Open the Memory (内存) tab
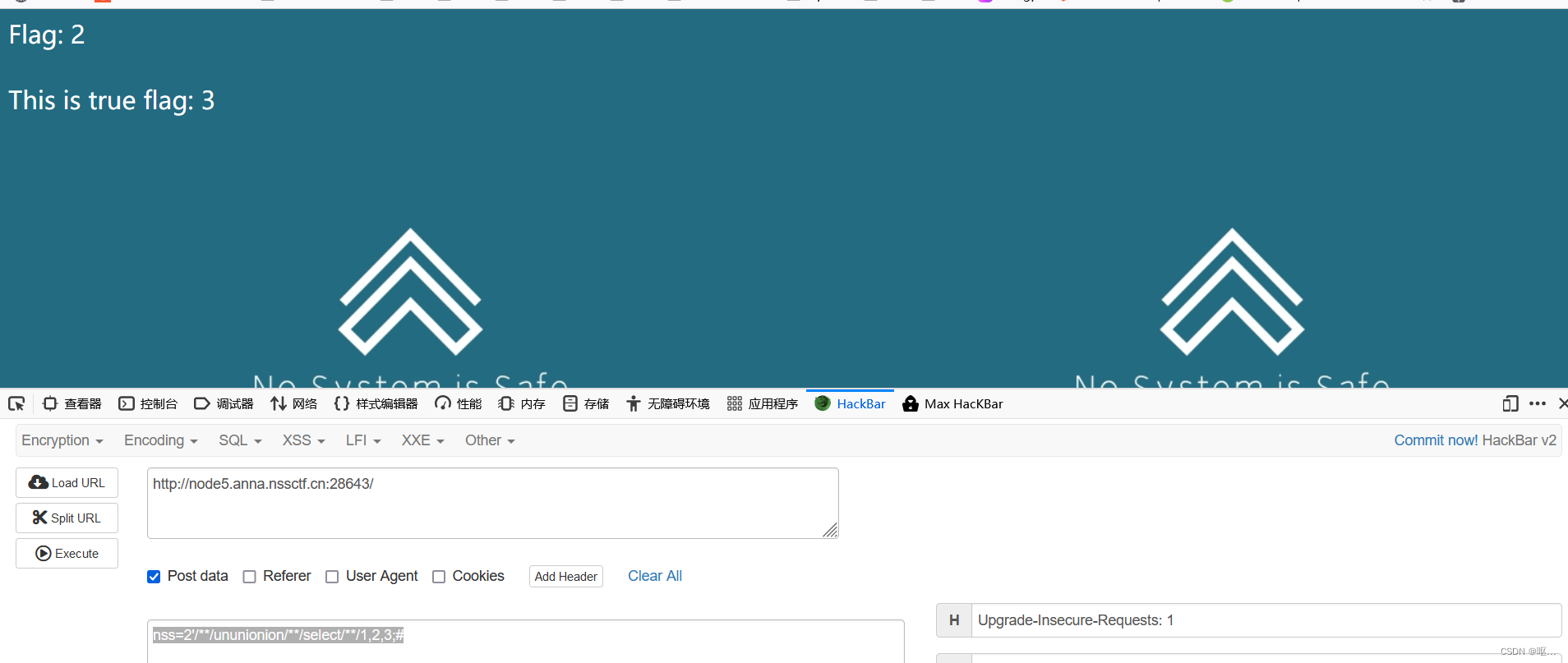 522,403
